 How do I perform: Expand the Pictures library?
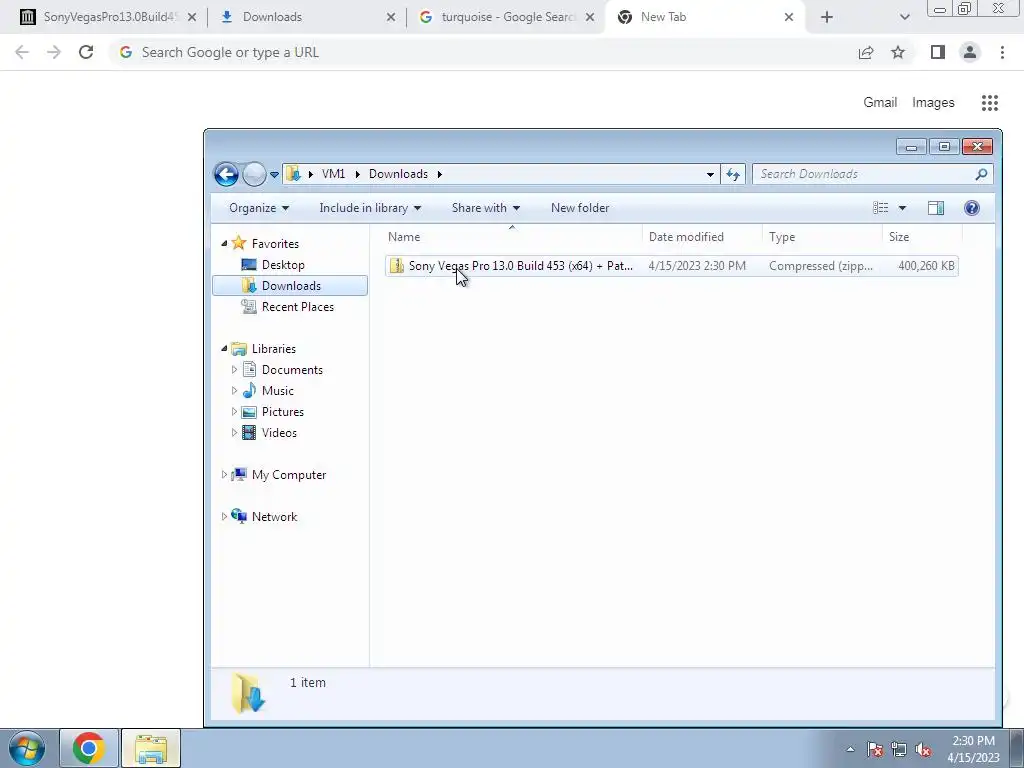(234, 411)
